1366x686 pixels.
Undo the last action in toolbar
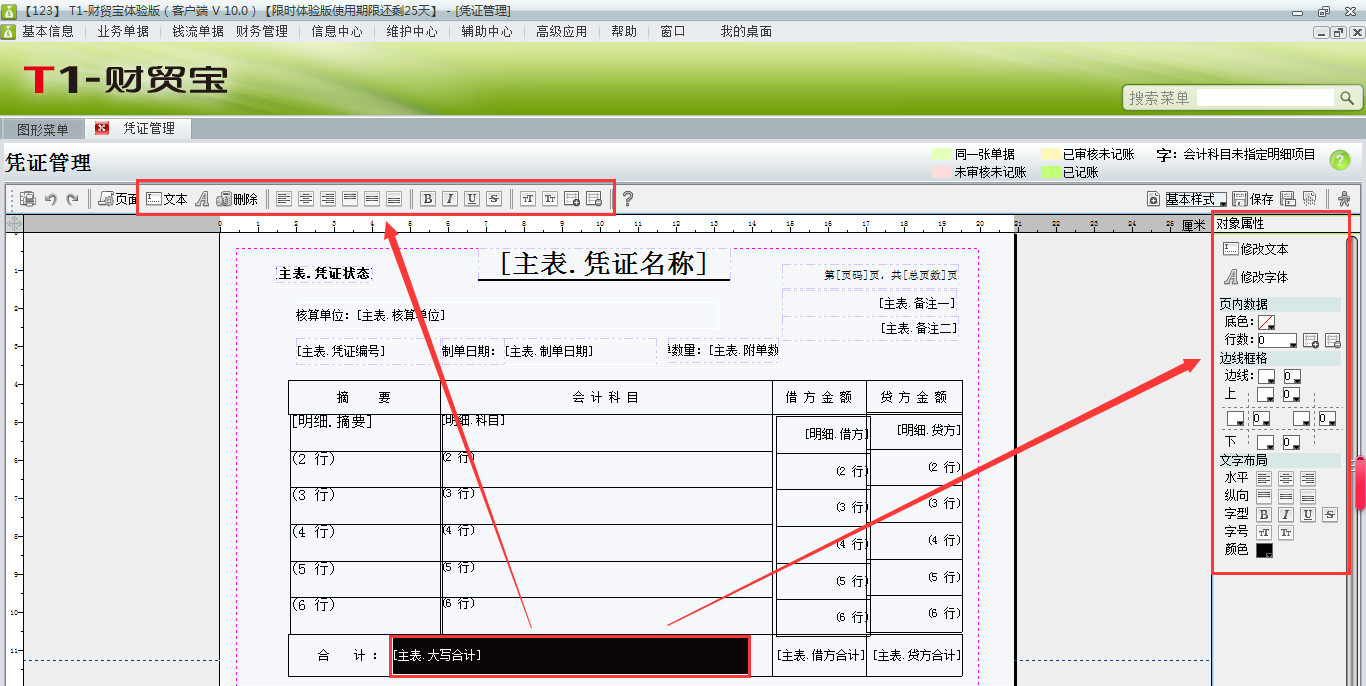(x=50, y=199)
